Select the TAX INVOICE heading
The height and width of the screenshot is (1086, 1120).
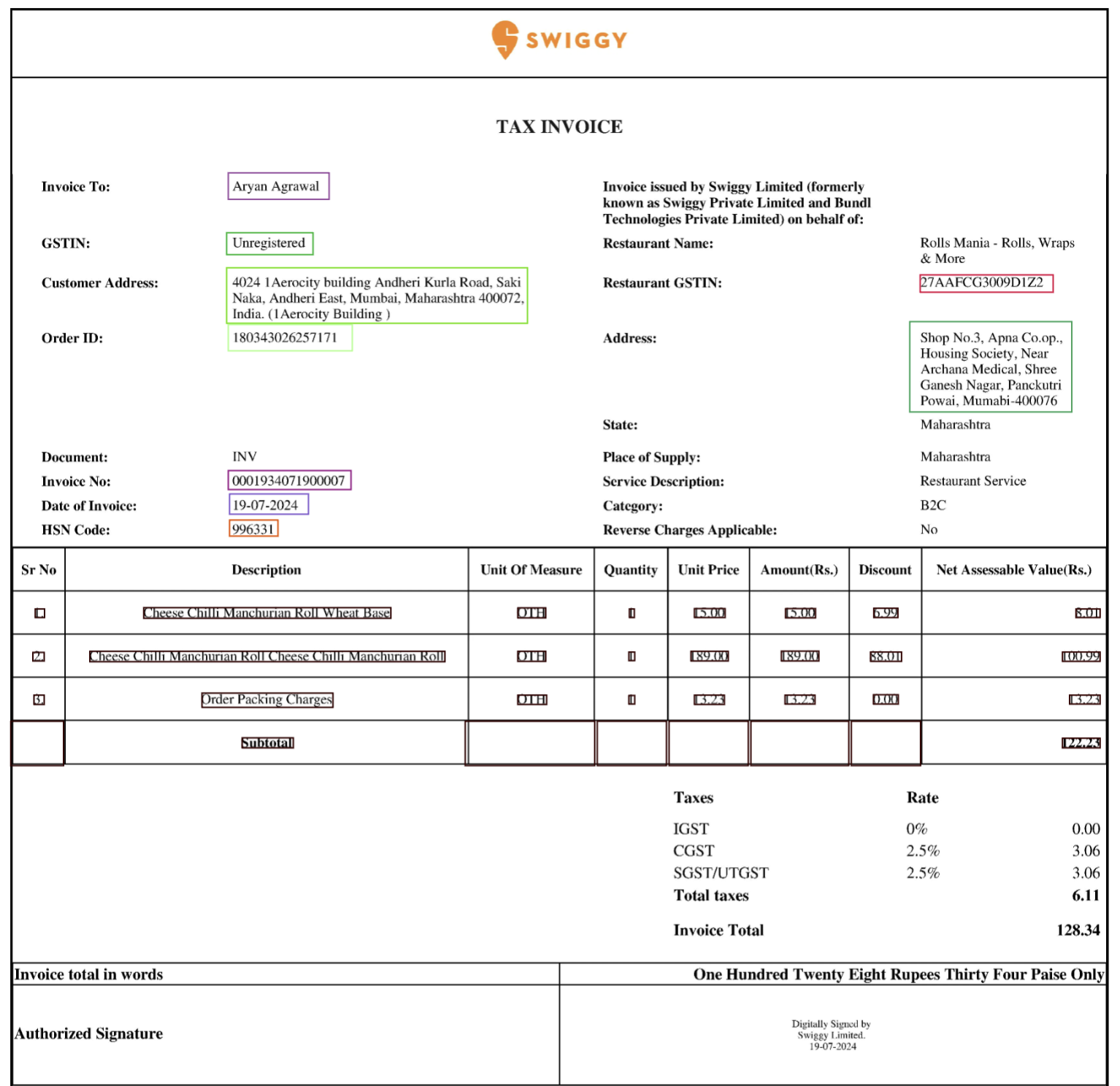click(x=559, y=127)
